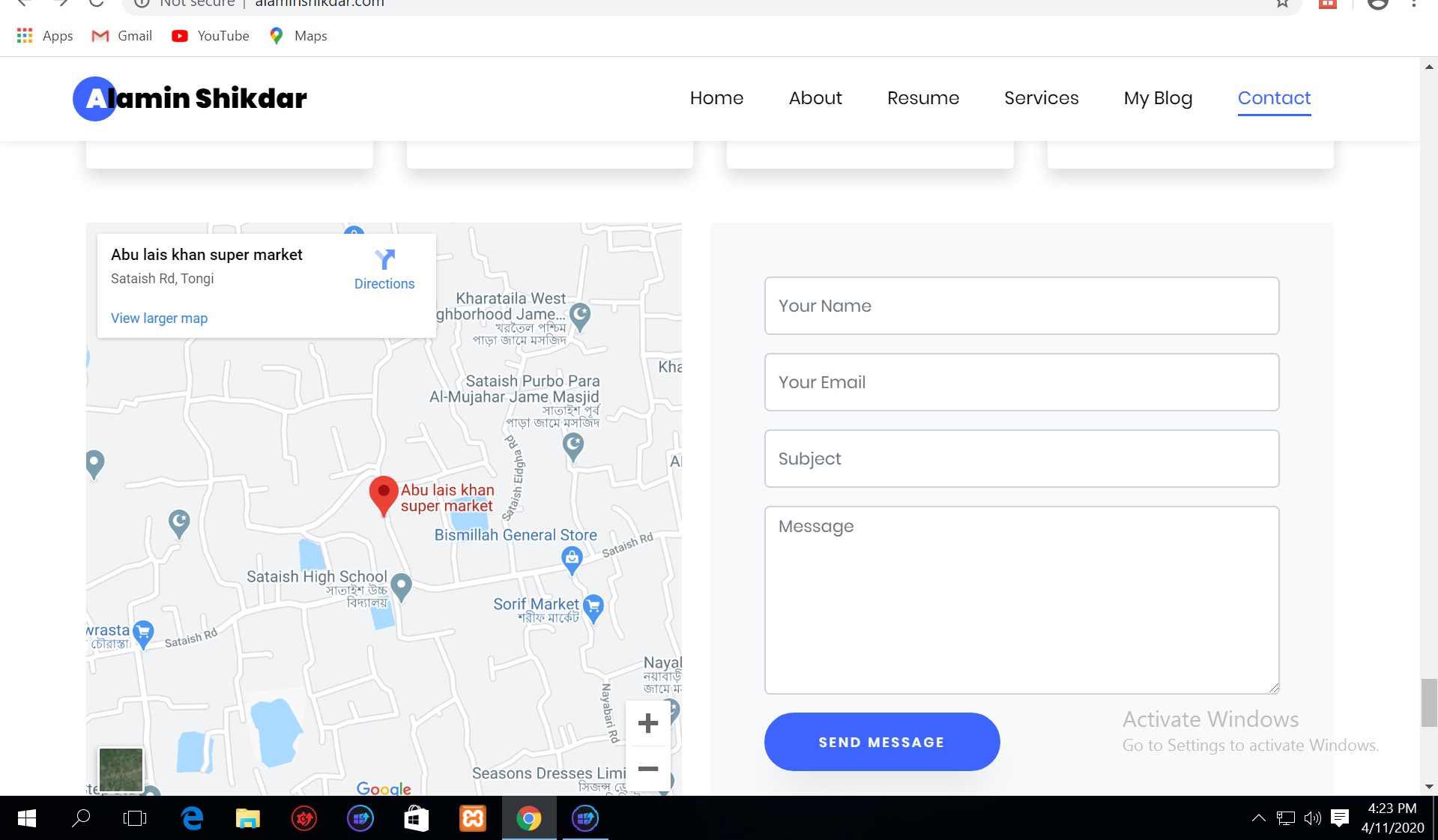
Task: Open the Services menu item
Action: coord(1041,98)
